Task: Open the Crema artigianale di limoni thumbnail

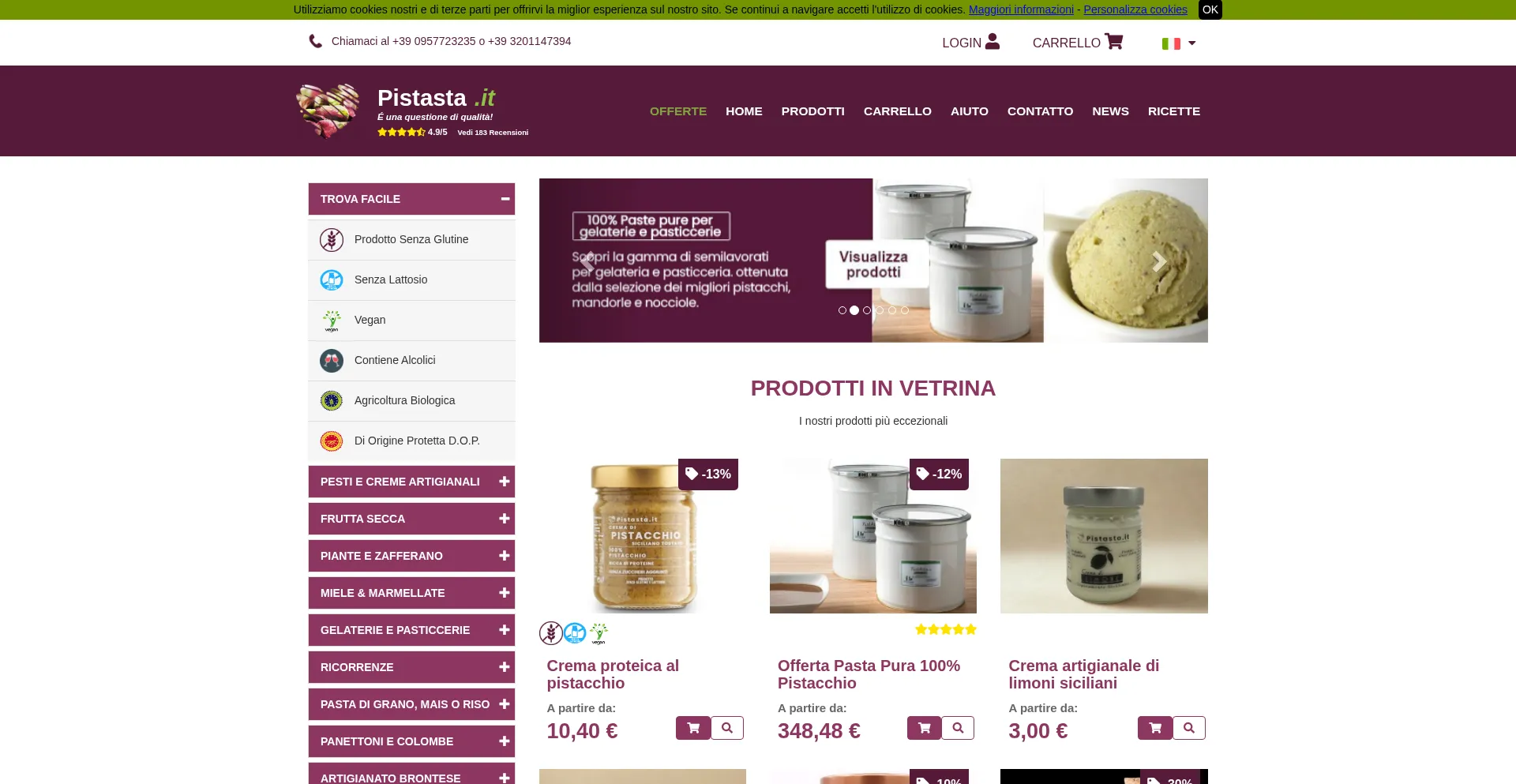Action: [x=1104, y=536]
